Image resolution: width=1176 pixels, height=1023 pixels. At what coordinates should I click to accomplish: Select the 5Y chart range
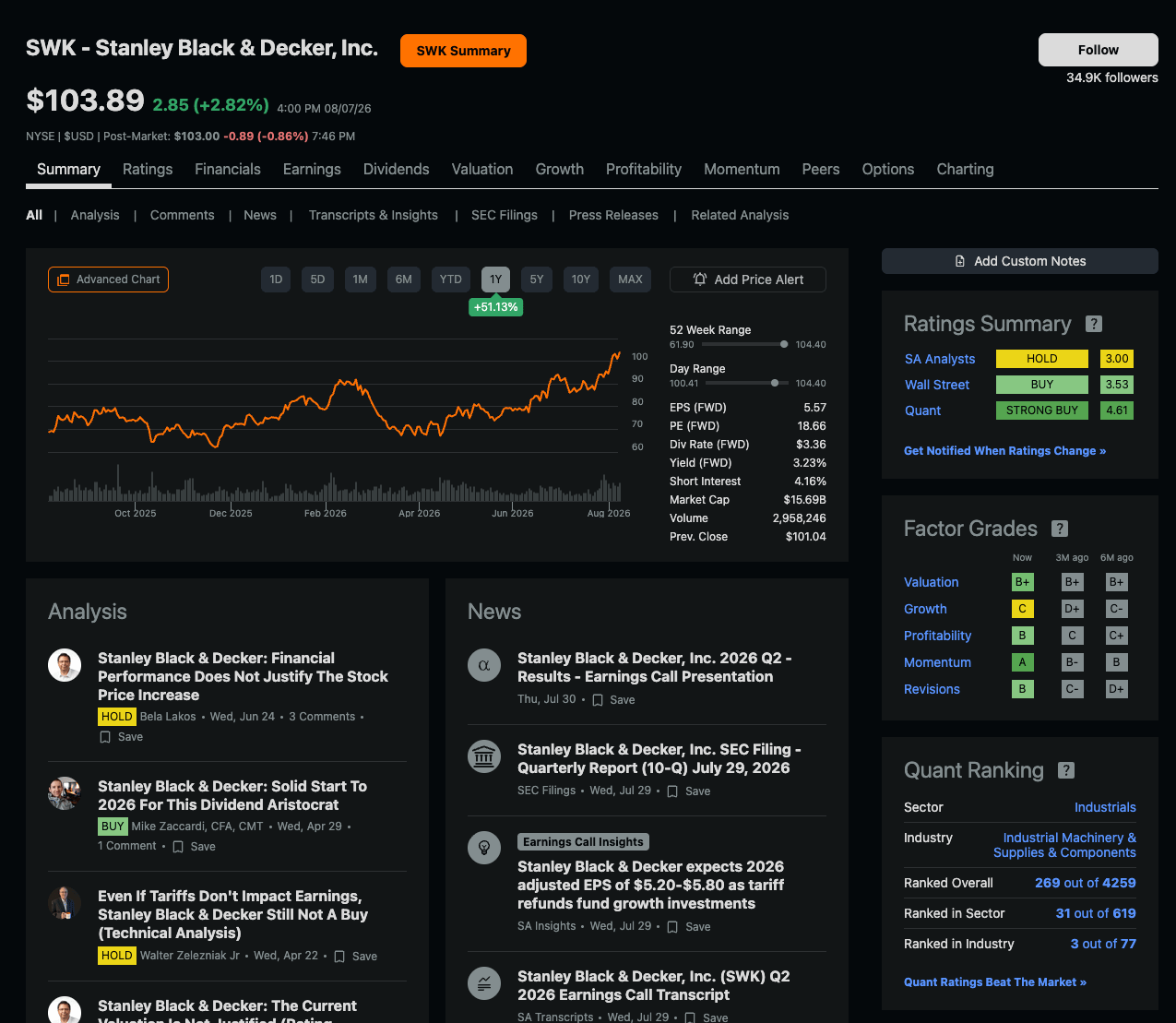pos(537,280)
